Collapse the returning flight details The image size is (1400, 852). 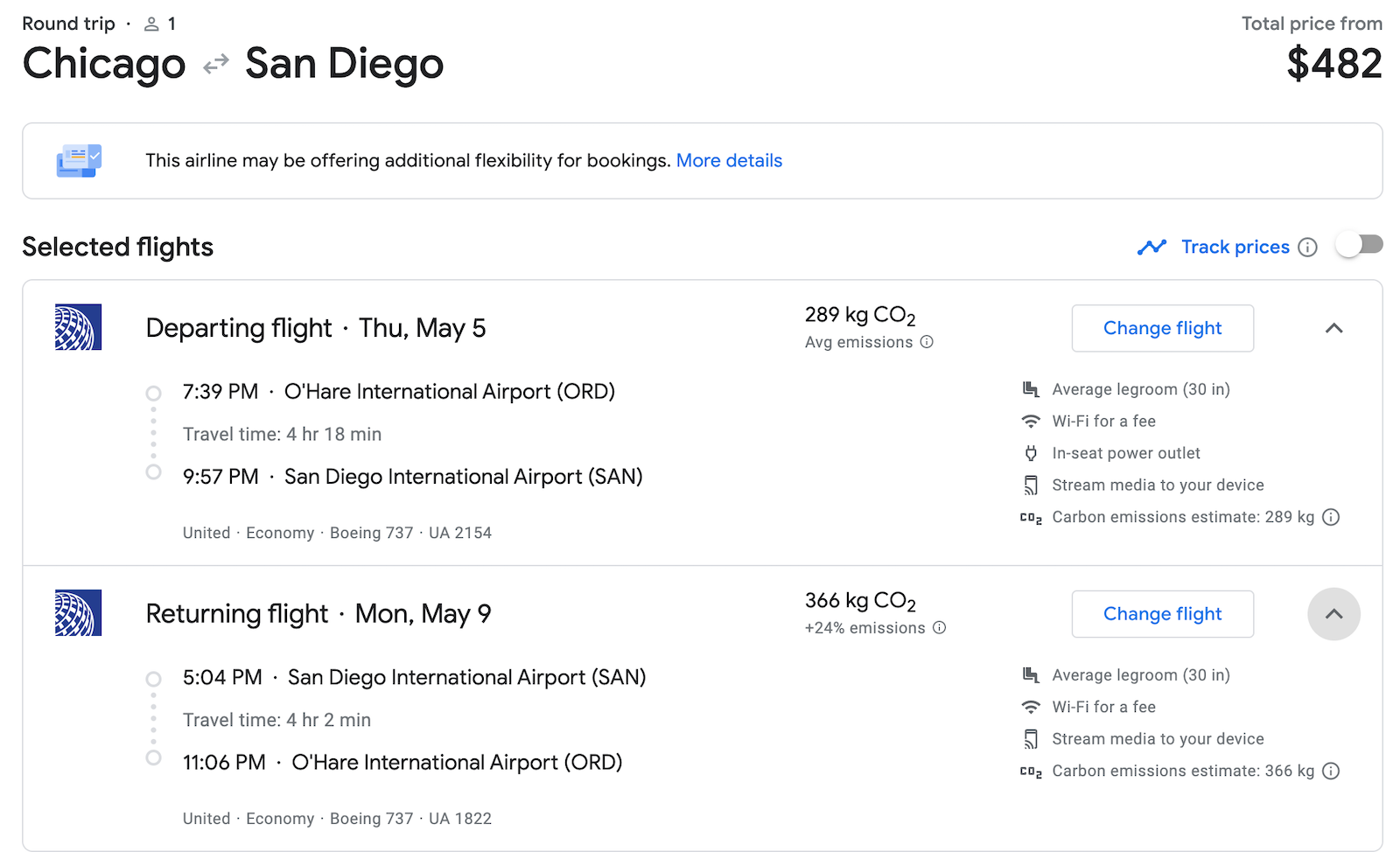click(x=1333, y=614)
